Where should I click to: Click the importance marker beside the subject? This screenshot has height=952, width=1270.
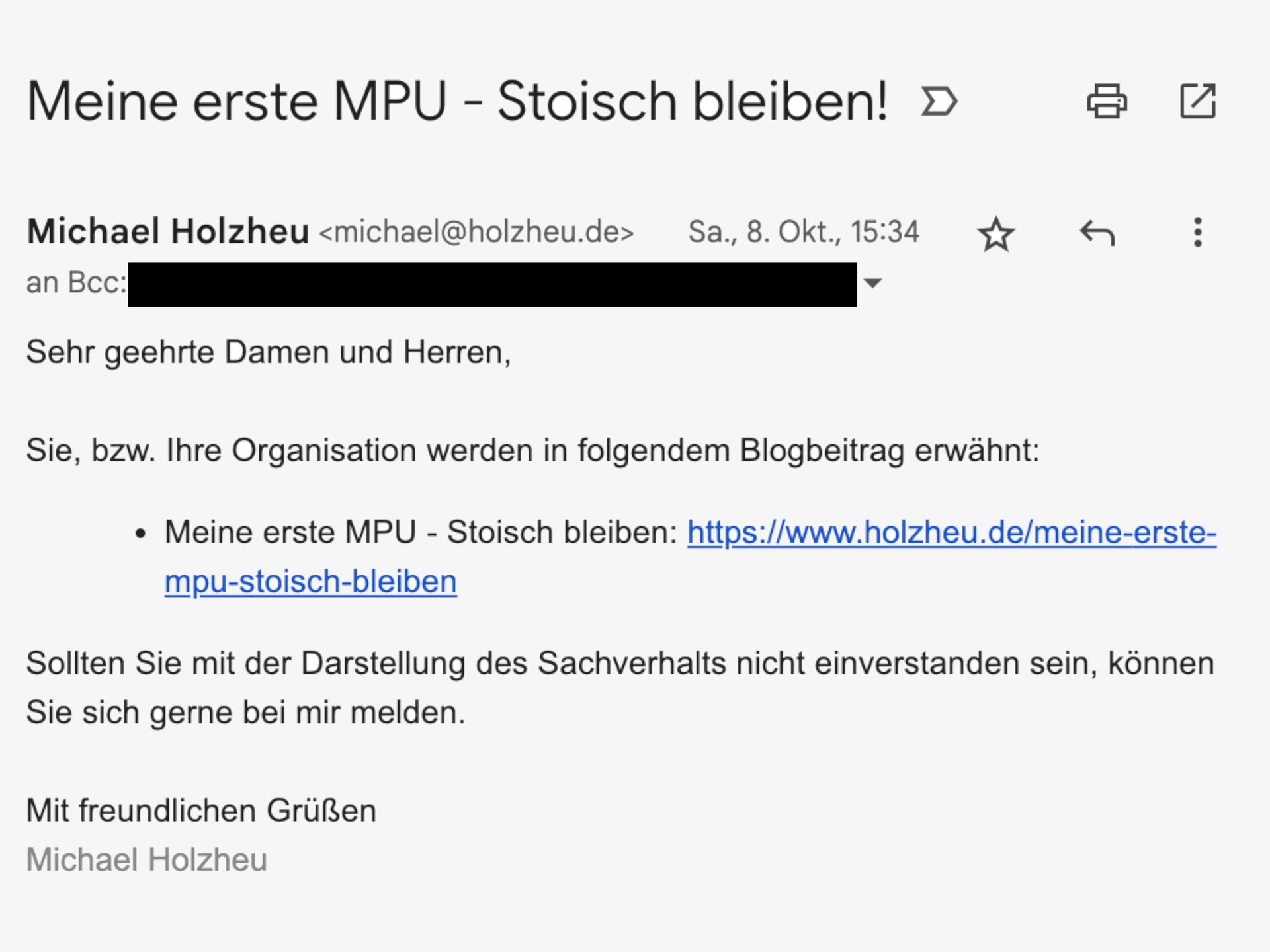(939, 102)
